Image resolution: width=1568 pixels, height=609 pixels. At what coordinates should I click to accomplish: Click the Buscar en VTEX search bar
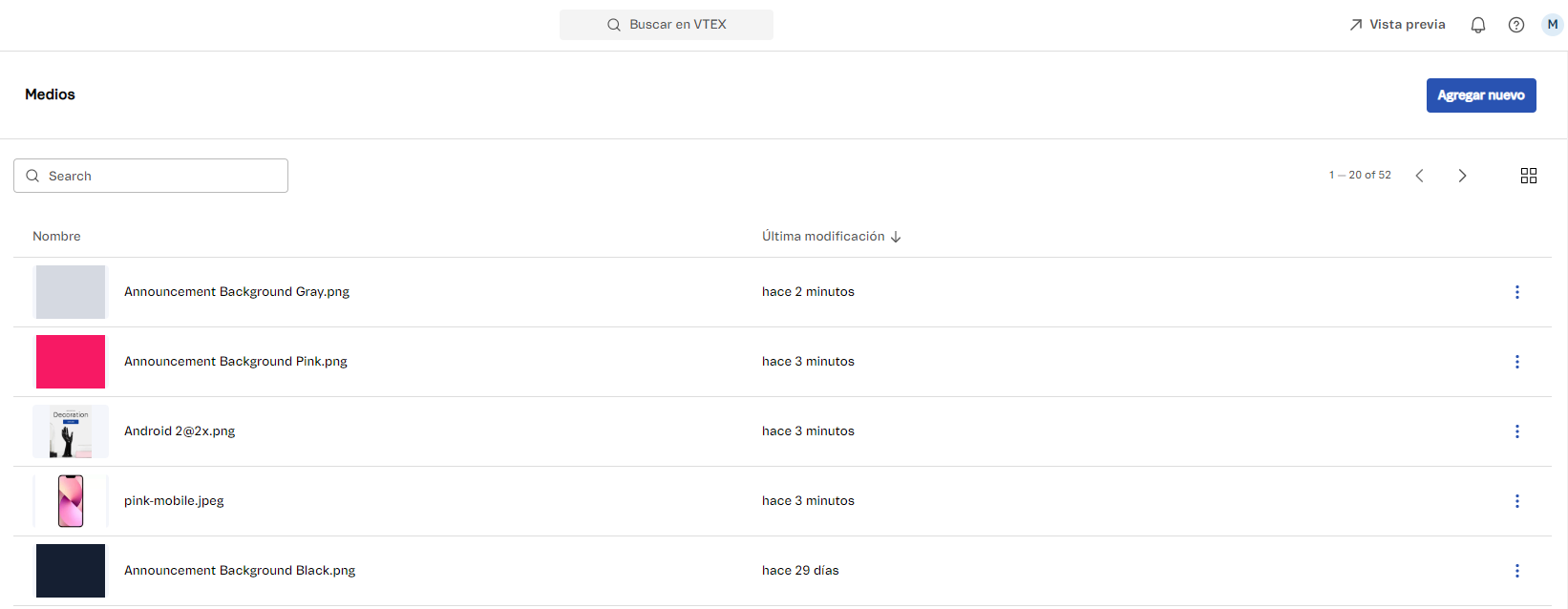[667, 25]
